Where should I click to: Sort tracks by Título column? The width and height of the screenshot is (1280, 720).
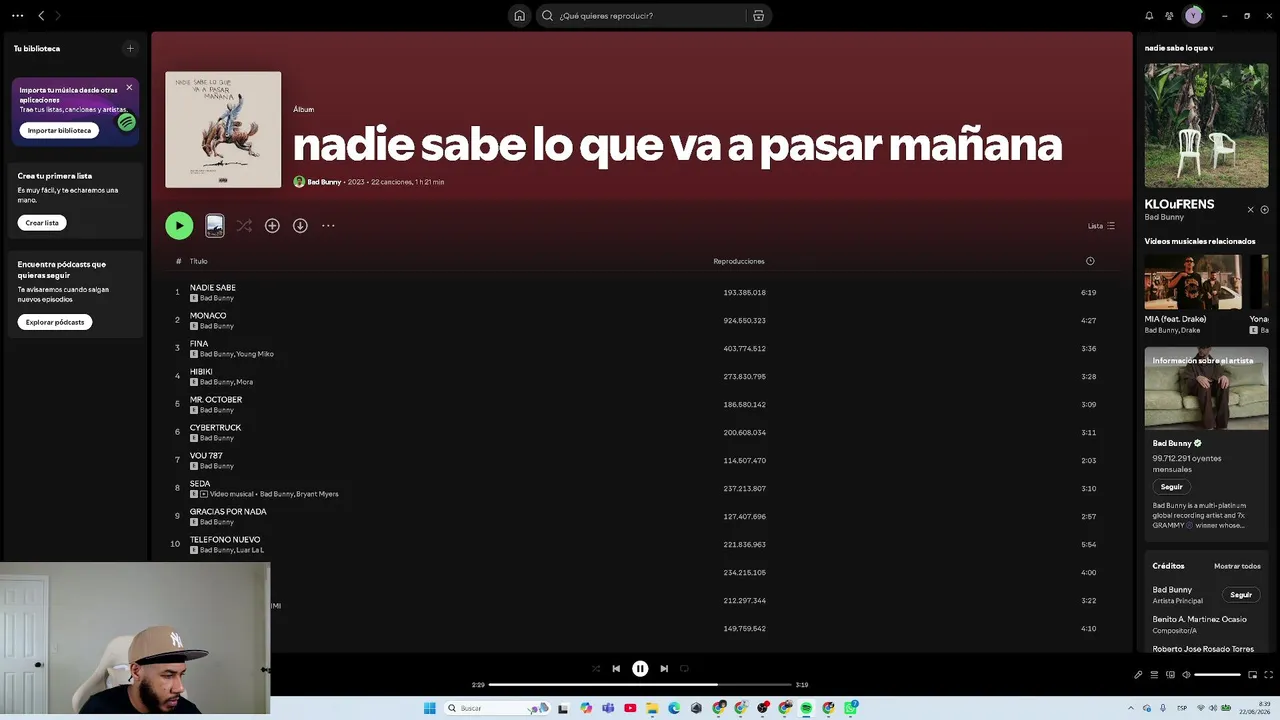point(199,261)
